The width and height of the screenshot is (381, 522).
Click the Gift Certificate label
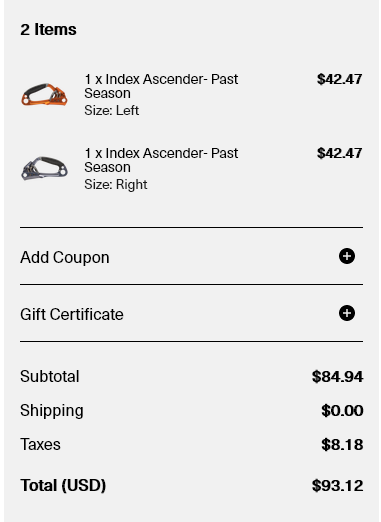(72, 314)
